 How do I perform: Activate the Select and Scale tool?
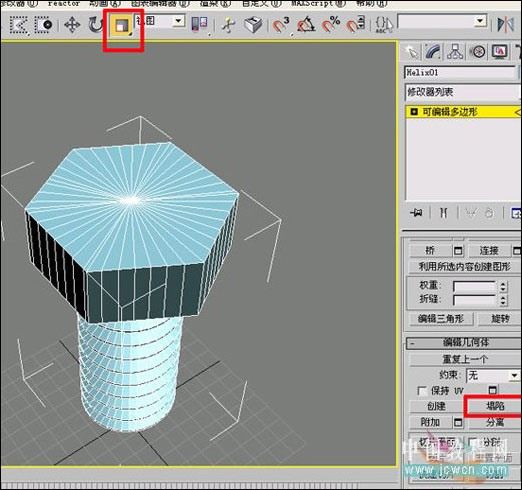click(x=122, y=25)
